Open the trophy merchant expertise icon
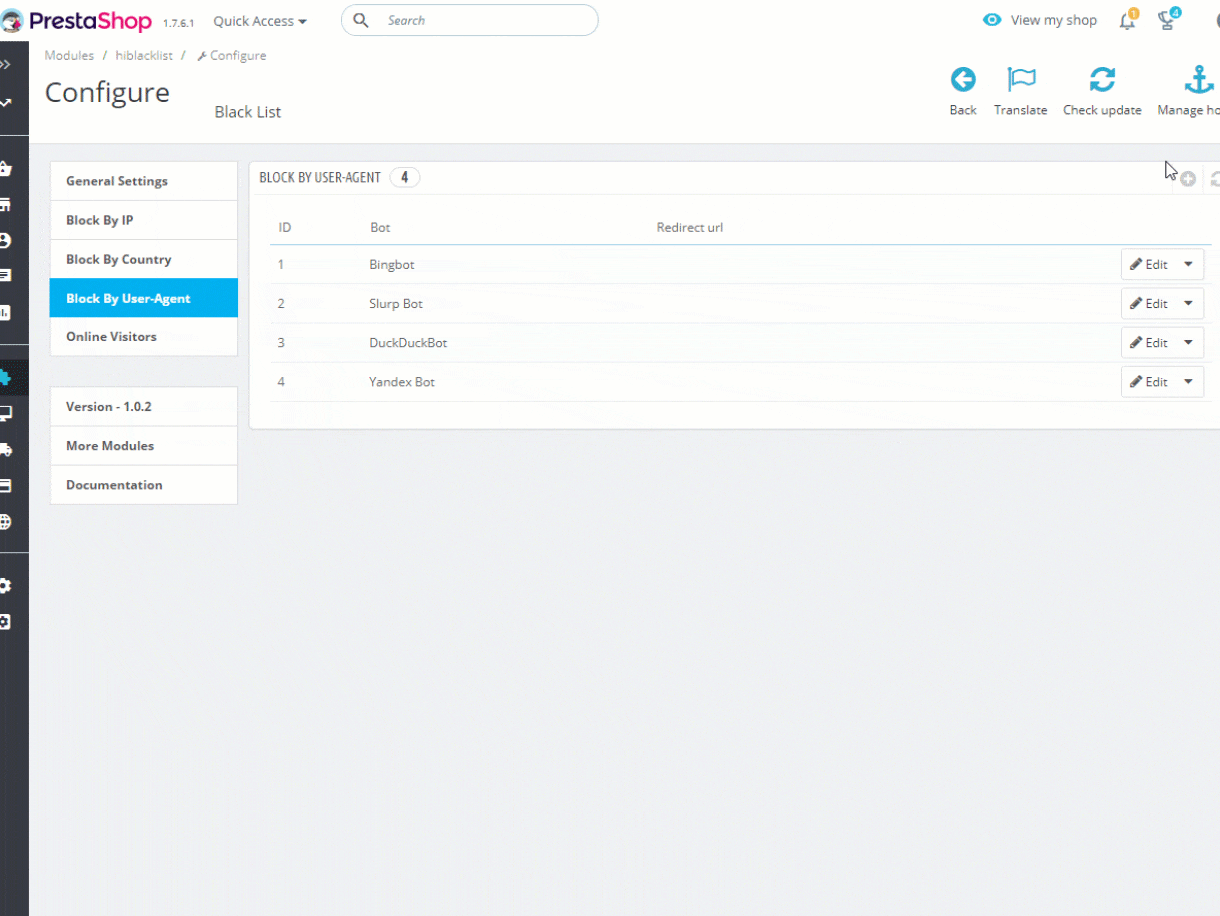The image size is (1220, 916). pyautogui.click(x=1167, y=20)
